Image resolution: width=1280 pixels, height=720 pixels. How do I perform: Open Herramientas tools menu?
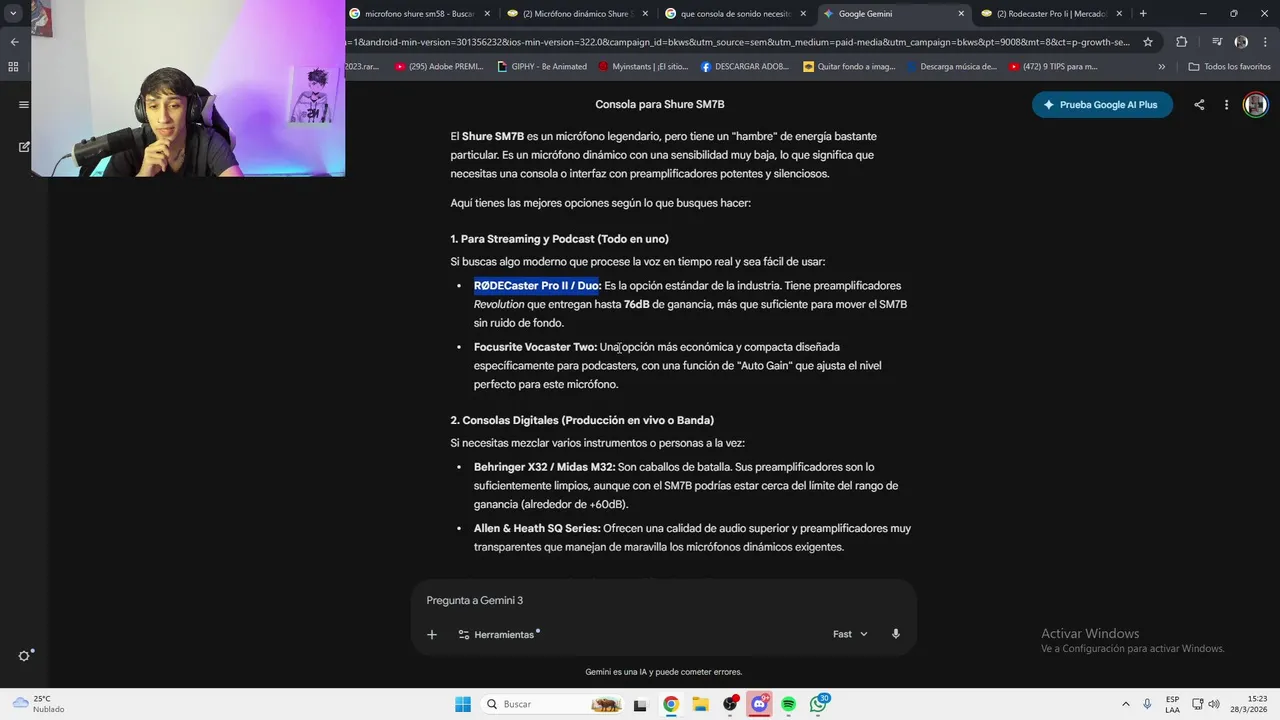click(x=498, y=634)
